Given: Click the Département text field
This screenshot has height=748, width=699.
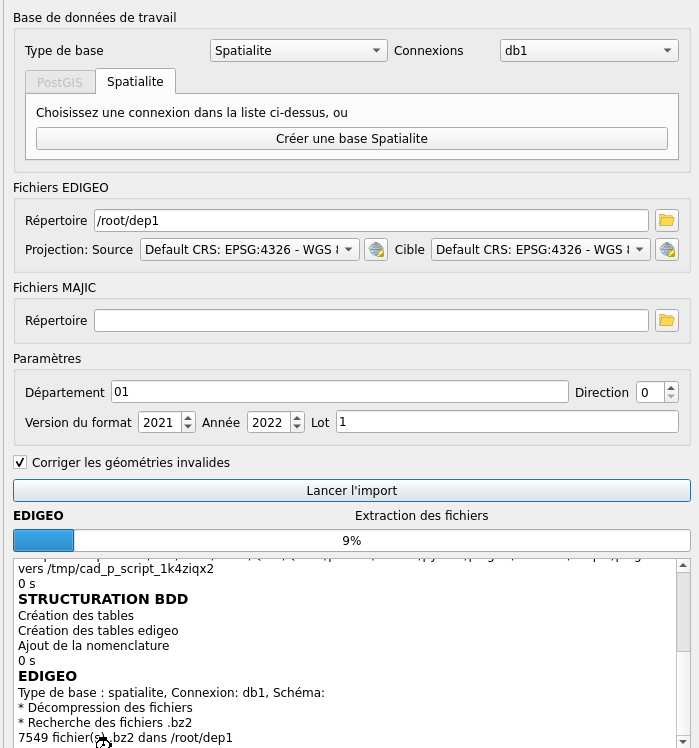Looking at the screenshot, I should point(339,393).
